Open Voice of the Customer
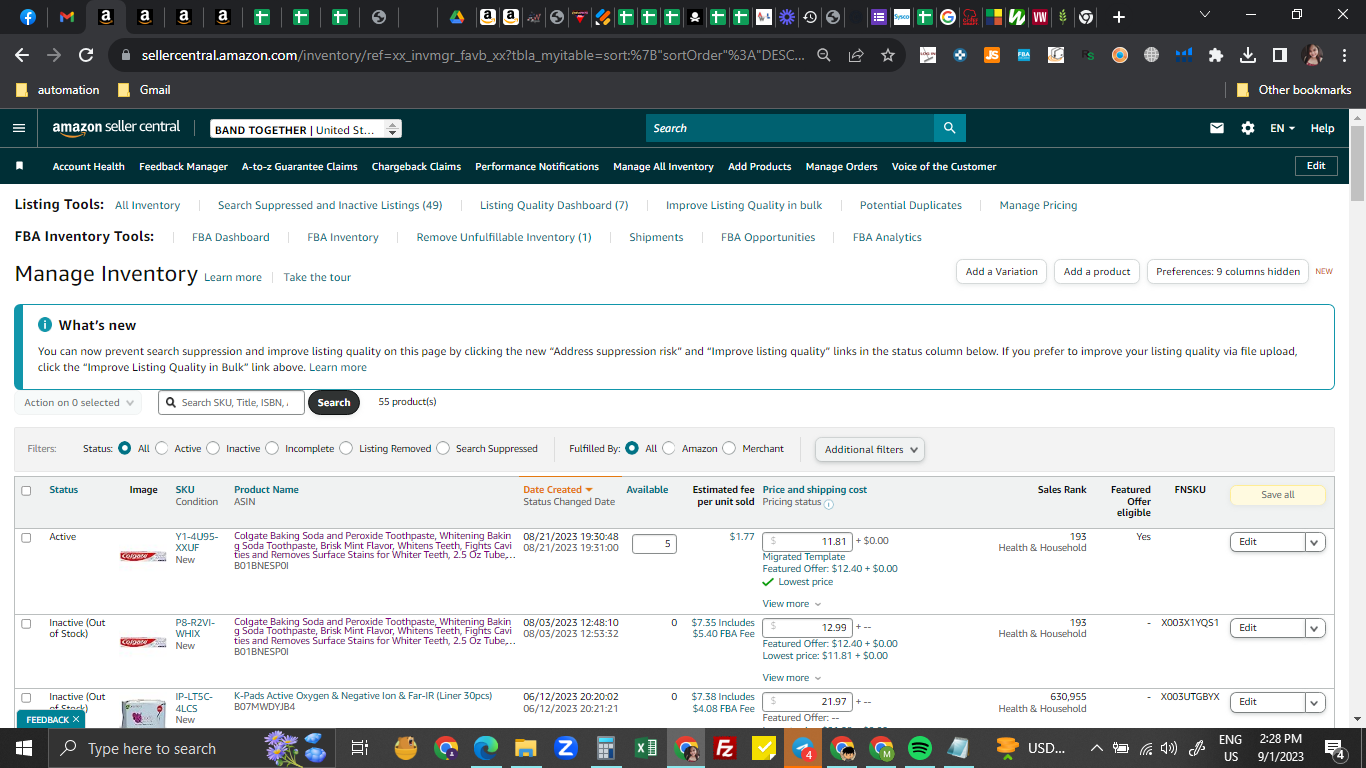This screenshot has width=1366, height=768. coord(944,167)
